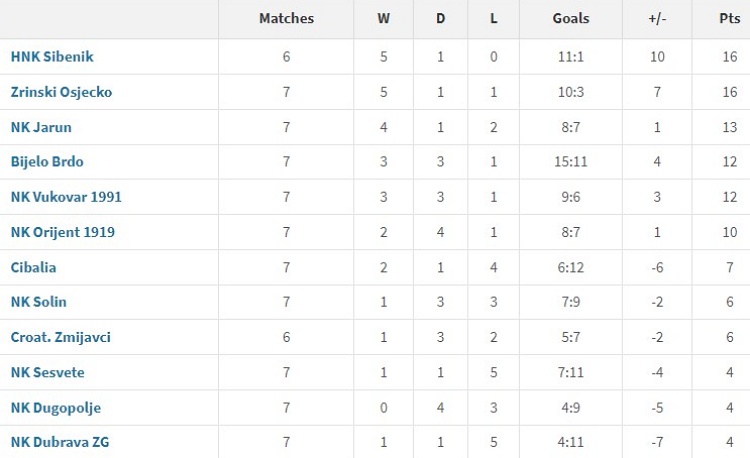Select the Cibalia team link
This screenshot has height=458, width=750.
tap(33, 267)
